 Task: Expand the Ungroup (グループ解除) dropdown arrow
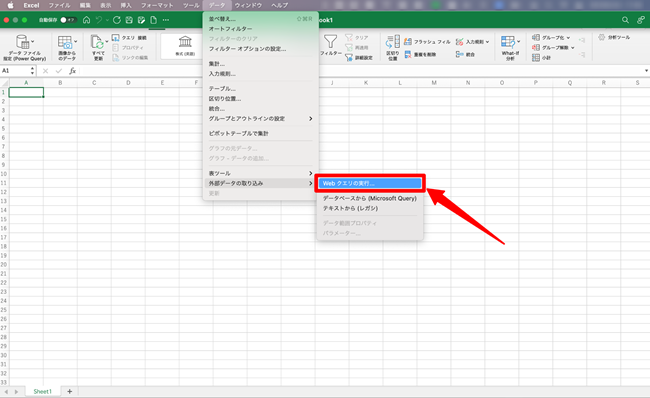click(572, 48)
